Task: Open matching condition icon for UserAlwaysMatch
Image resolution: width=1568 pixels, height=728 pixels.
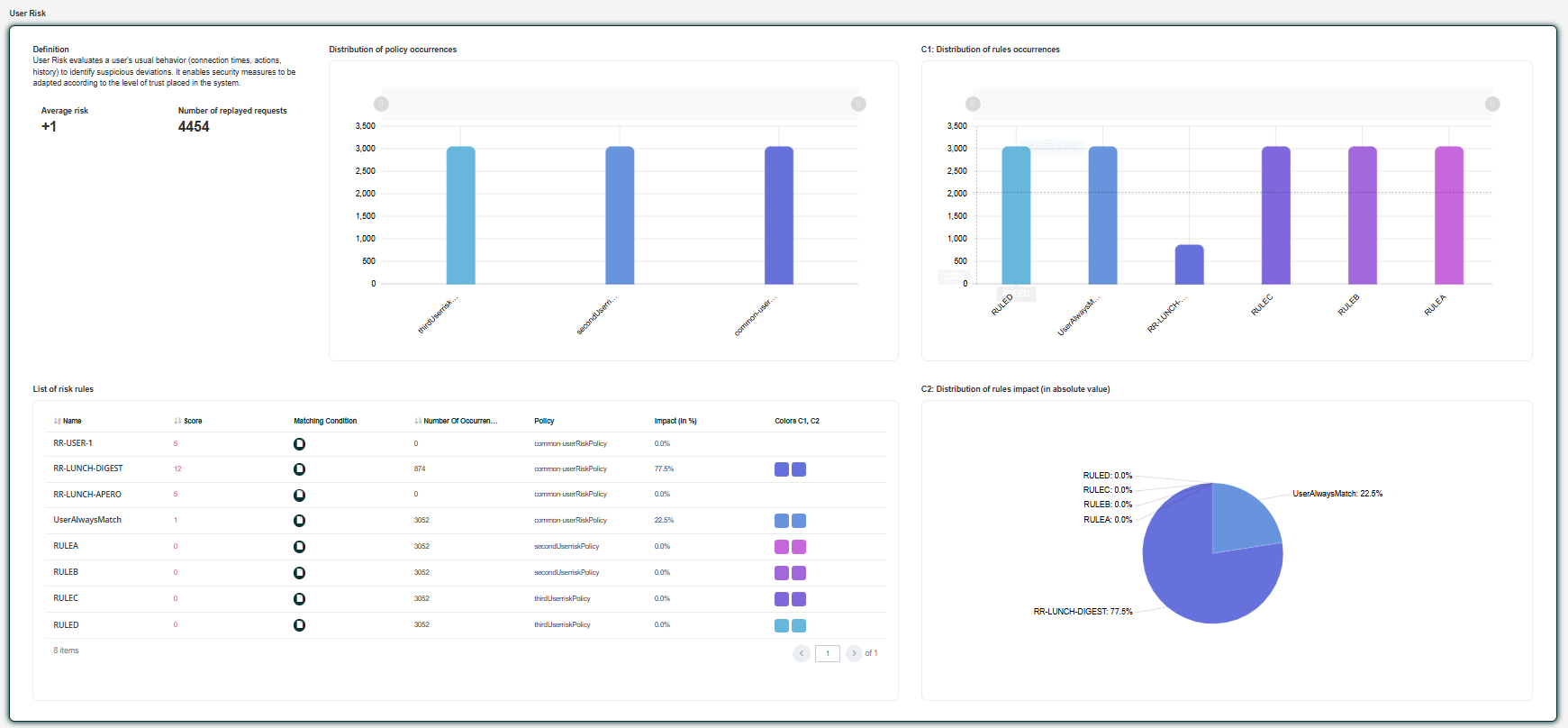Action: point(299,521)
